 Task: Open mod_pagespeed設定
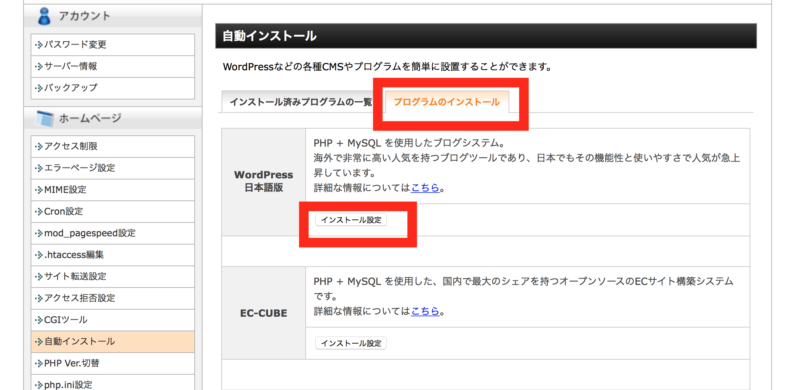[x=112, y=233]
